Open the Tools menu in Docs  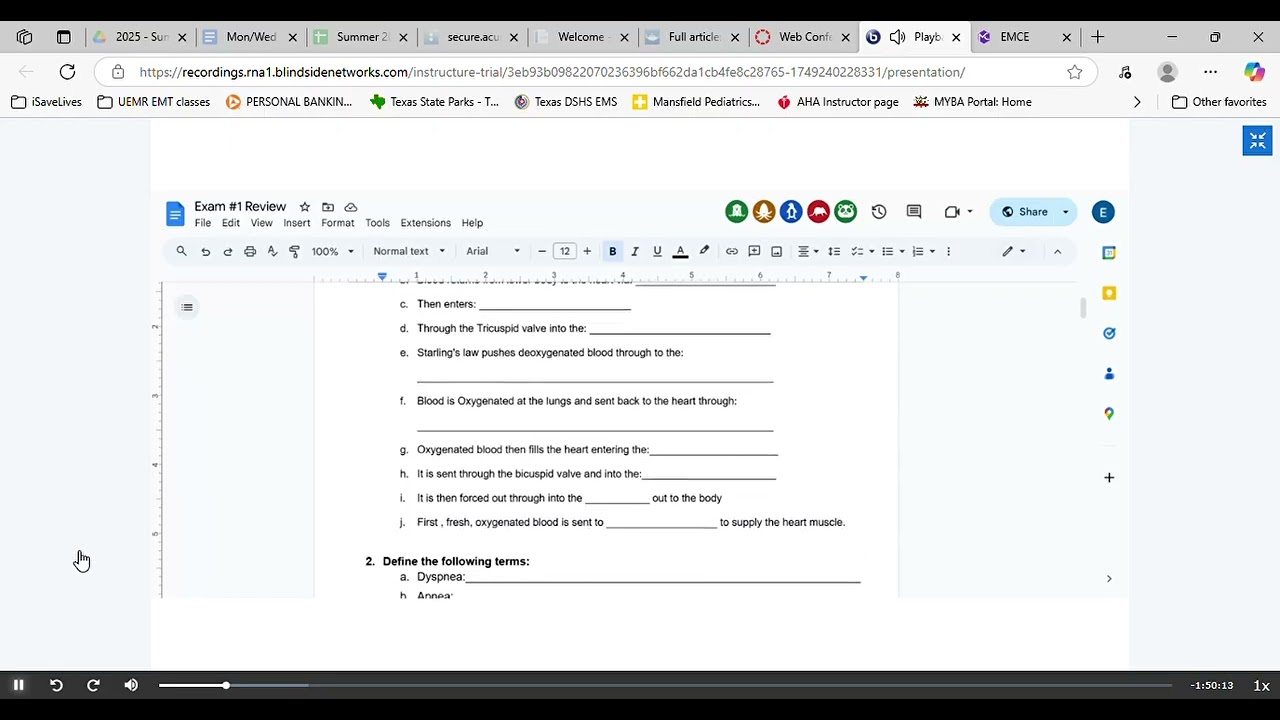377,223
